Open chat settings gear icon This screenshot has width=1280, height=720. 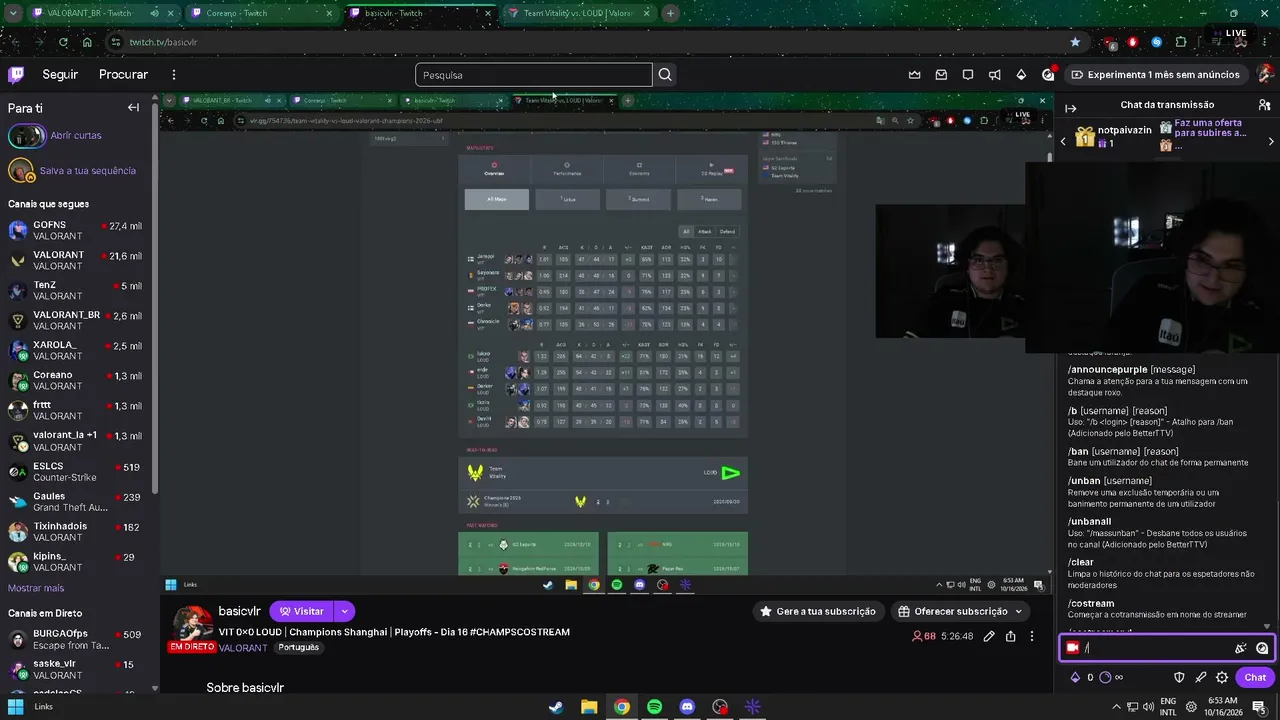tap(1222, 677)
